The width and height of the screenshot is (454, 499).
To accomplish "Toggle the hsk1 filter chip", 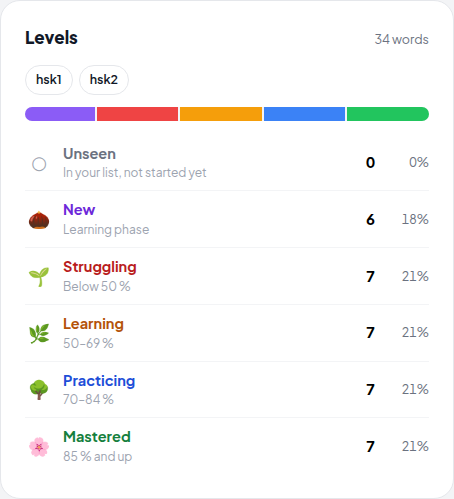I will (x=49, y=80).
